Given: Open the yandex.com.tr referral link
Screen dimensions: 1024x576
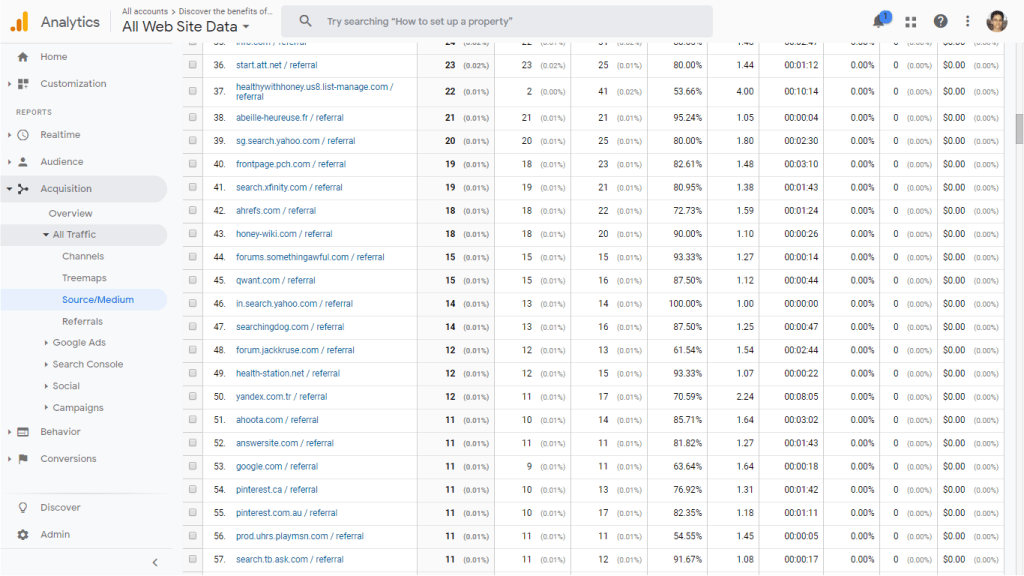Looking at the screenshot, I should click(x=281, y=396).
